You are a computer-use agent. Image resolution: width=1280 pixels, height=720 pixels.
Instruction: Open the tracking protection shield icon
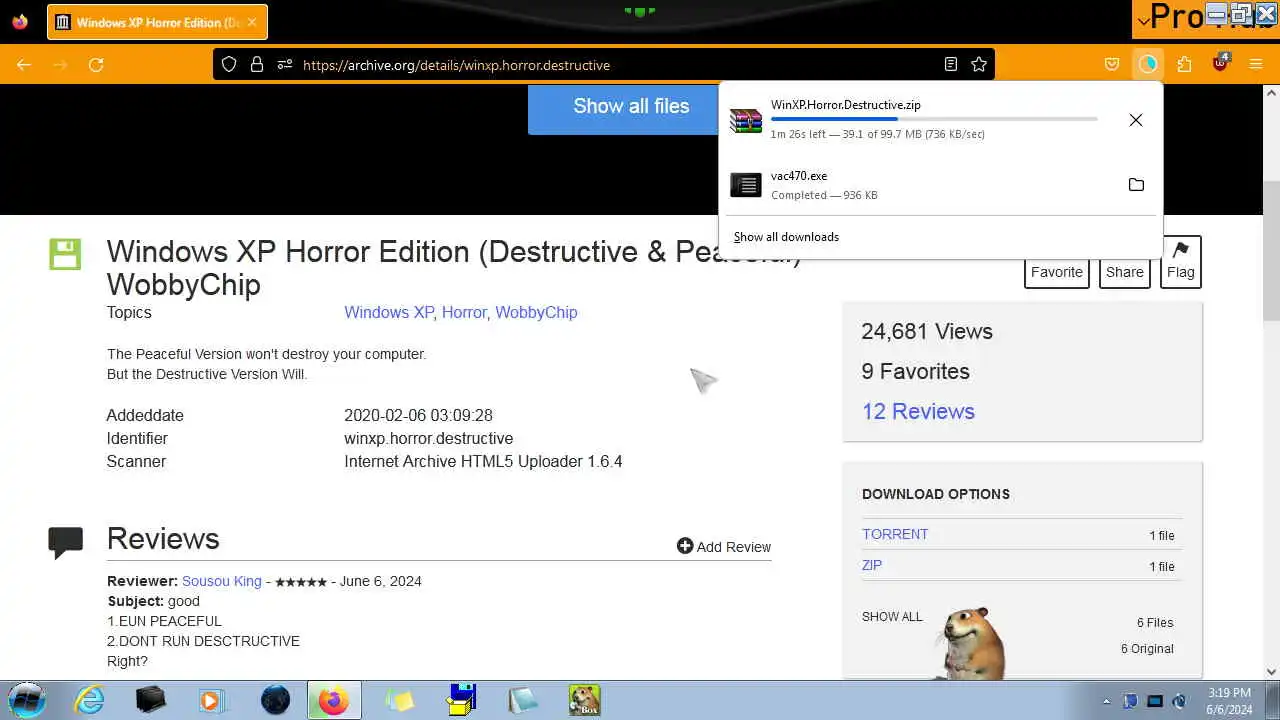(x=229, y=65)
